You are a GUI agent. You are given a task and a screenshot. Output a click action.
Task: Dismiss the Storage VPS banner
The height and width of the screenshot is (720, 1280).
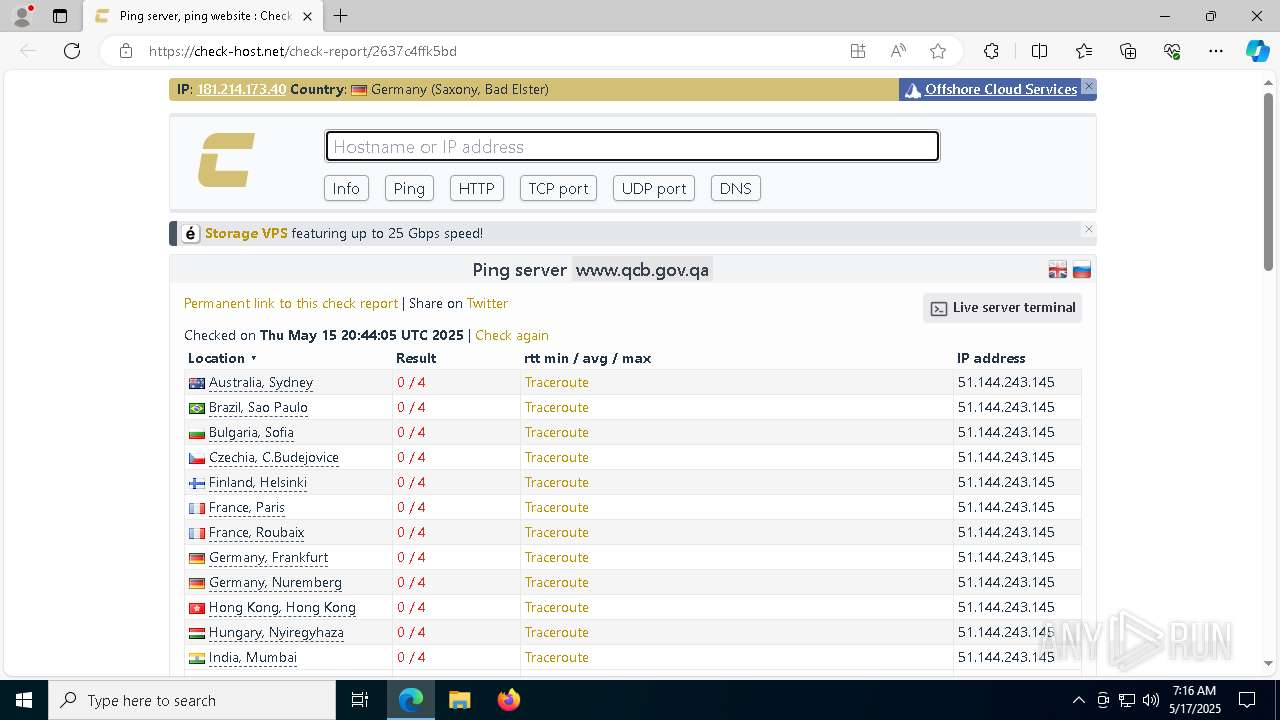(x=1089, y=229)
